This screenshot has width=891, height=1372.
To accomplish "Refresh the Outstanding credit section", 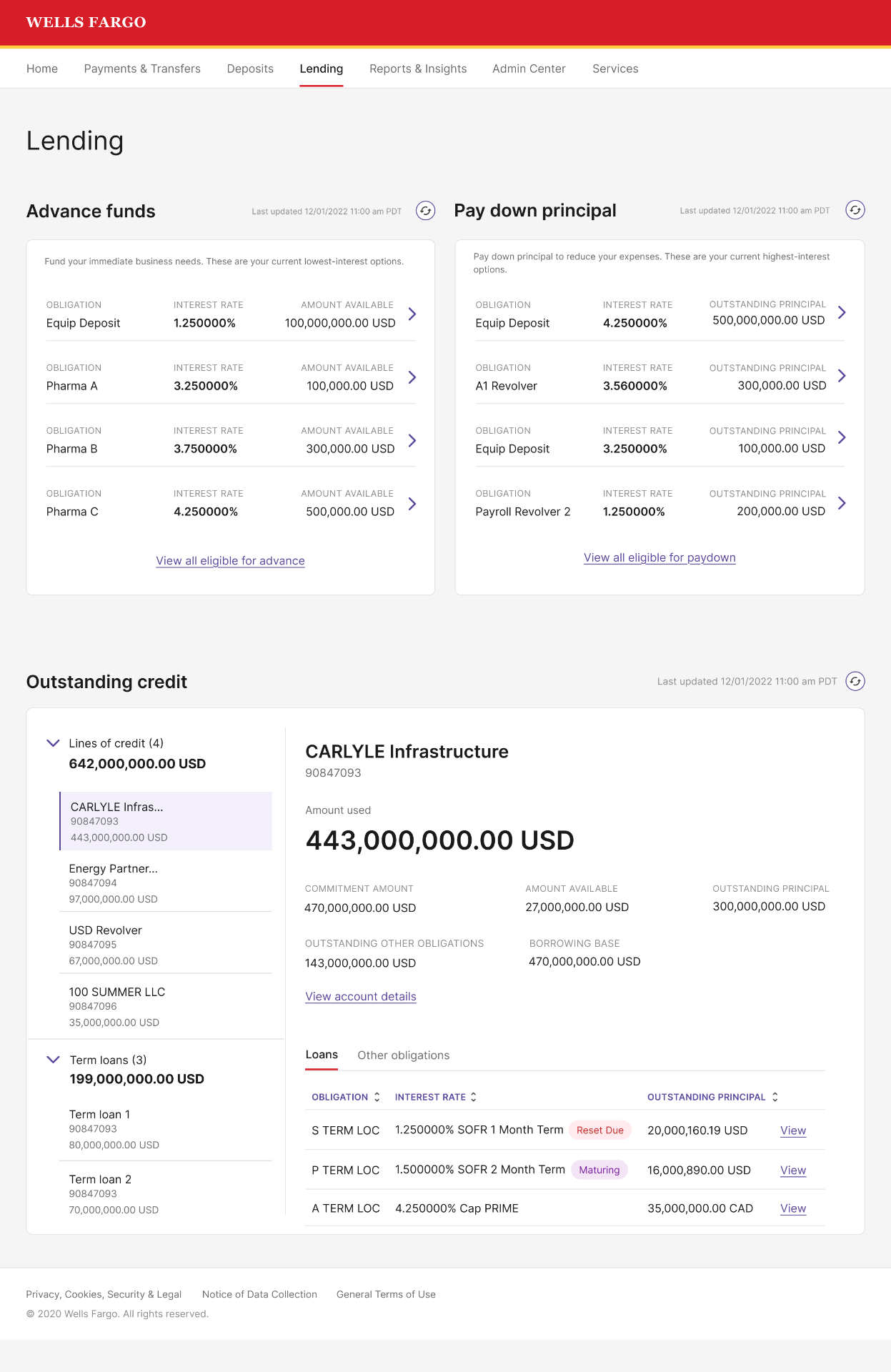I will (855, 681).
